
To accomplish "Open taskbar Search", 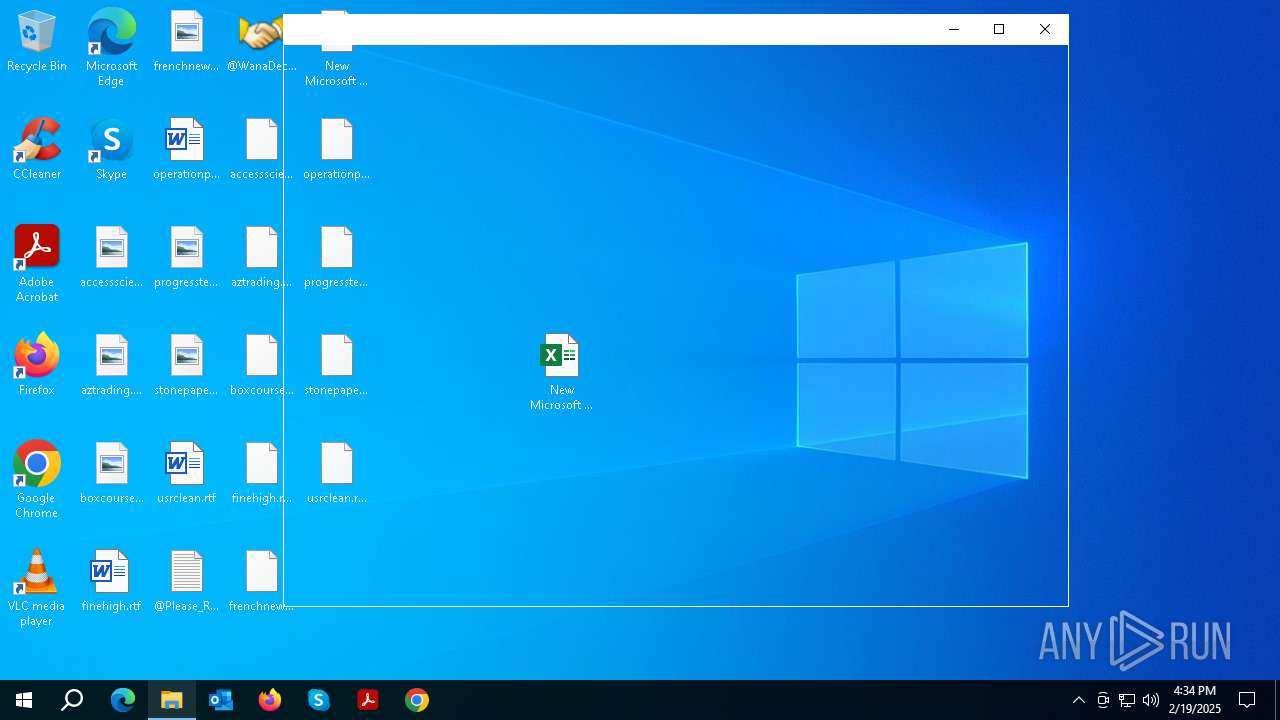I will [72, 700].
